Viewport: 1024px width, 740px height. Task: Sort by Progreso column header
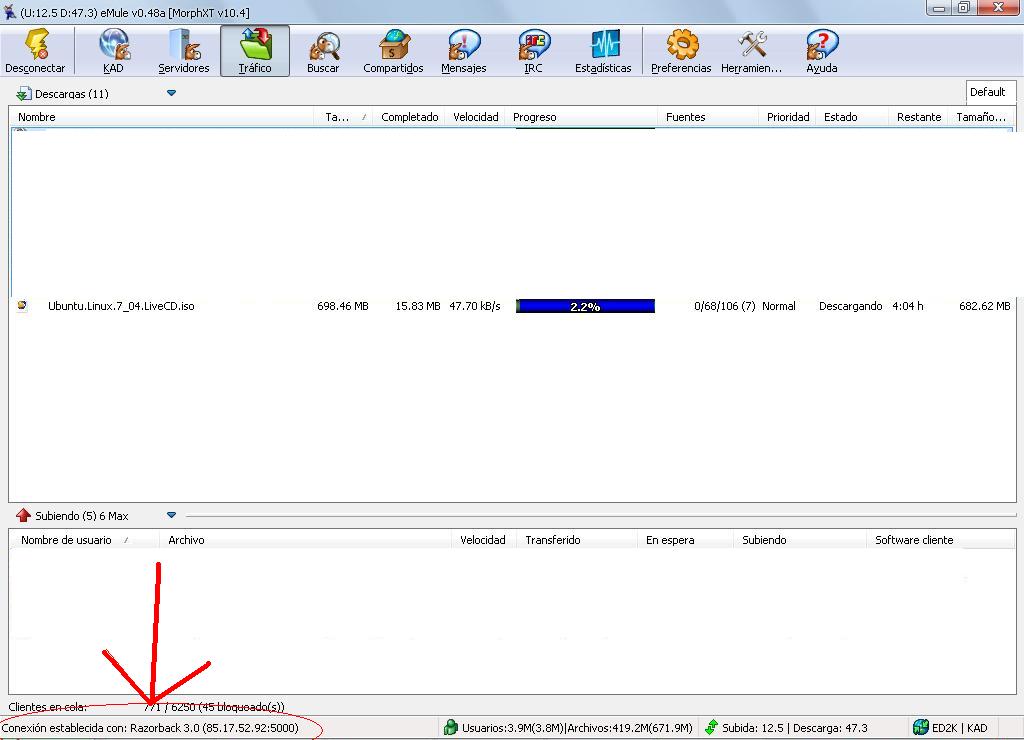(581, 117)
